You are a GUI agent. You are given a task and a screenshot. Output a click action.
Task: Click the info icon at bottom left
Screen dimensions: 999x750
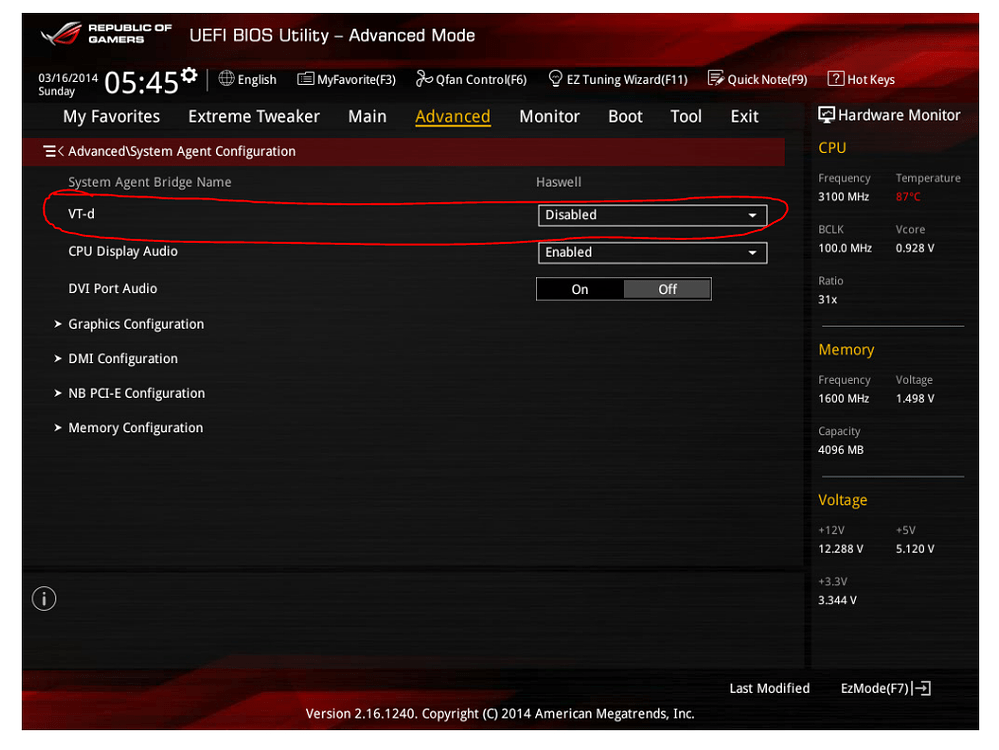pos(43,598)
